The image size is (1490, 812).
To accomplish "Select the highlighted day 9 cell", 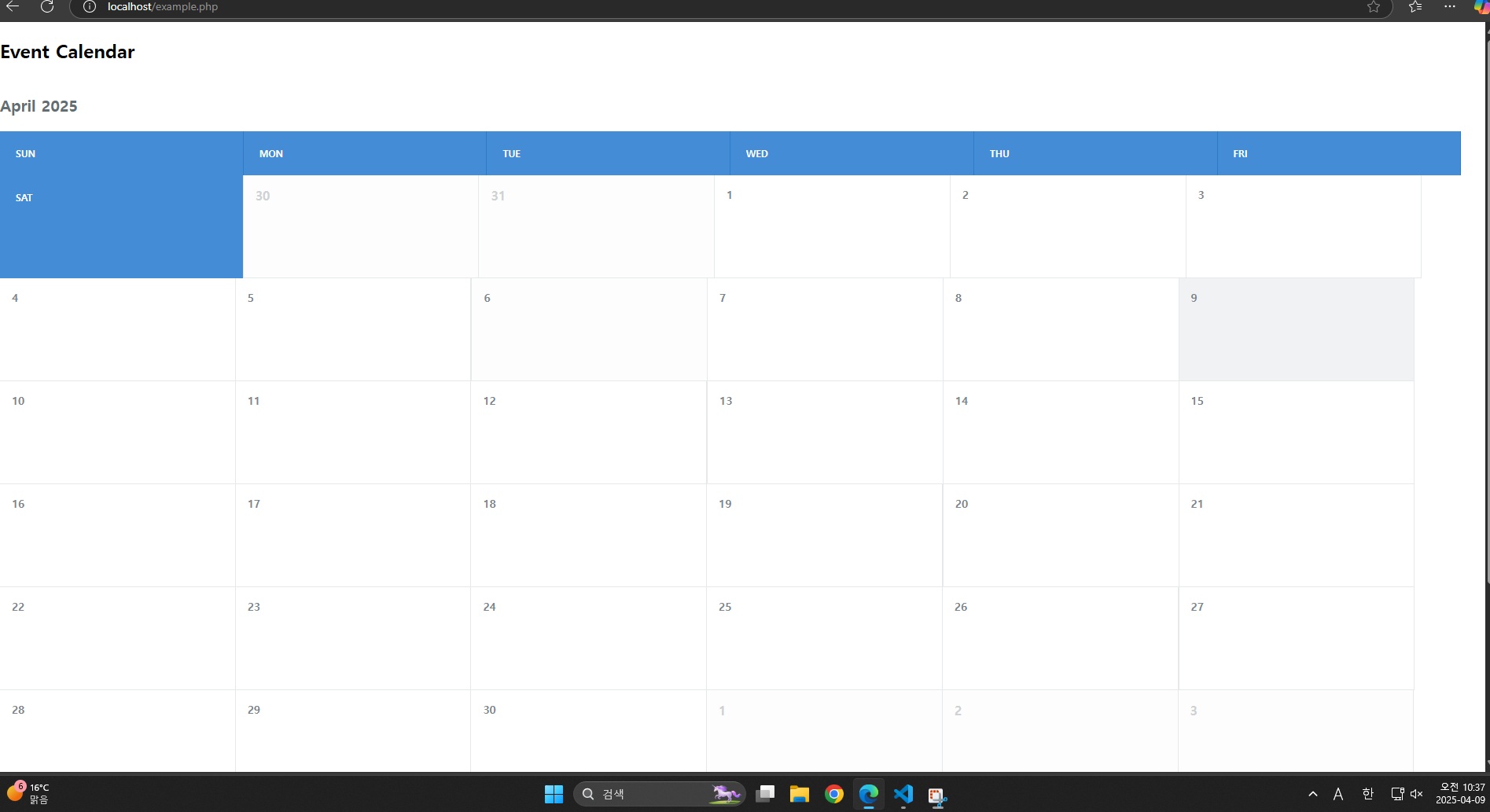I will click(1296, 329).
